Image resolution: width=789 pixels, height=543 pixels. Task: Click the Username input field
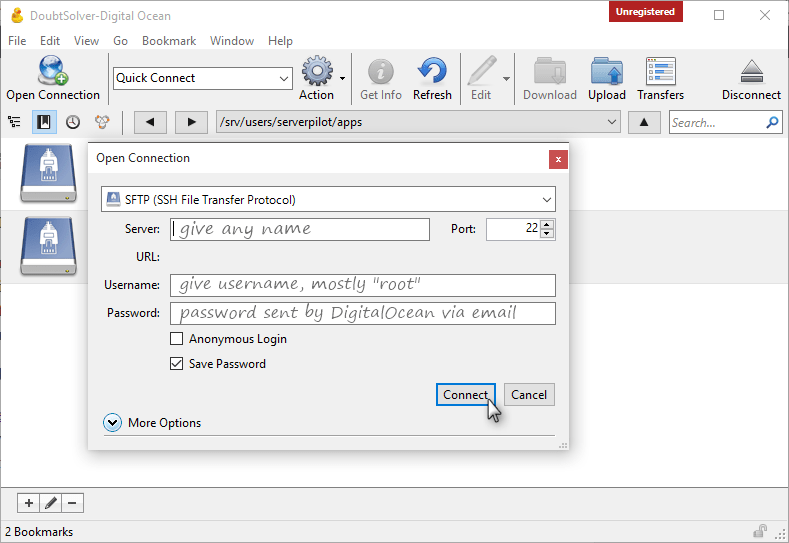coord(363,285)
